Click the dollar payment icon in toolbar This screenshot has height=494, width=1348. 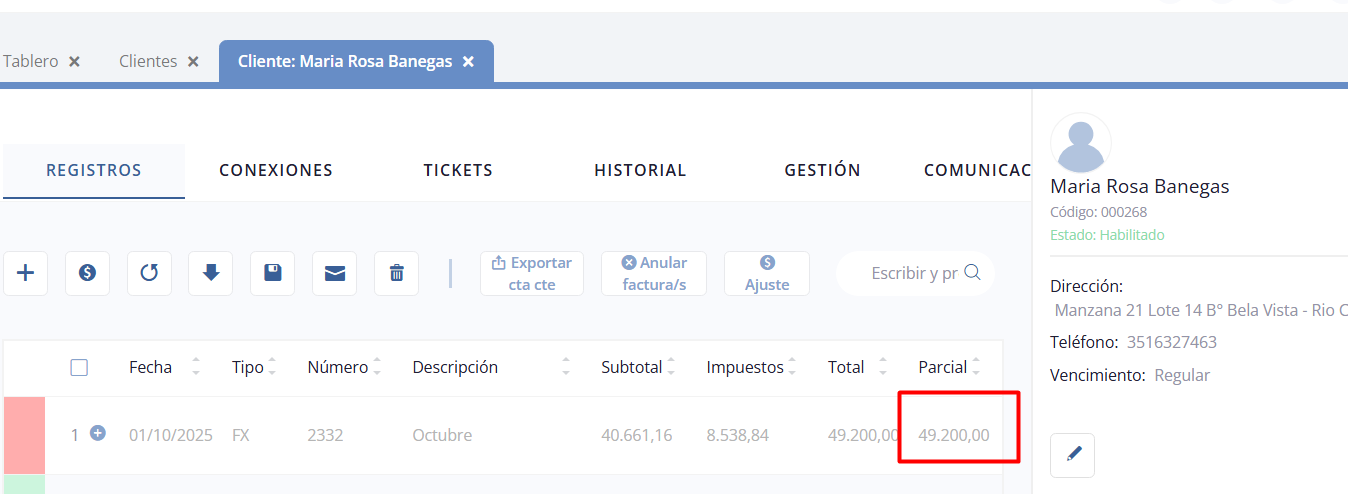click(87, 273)
